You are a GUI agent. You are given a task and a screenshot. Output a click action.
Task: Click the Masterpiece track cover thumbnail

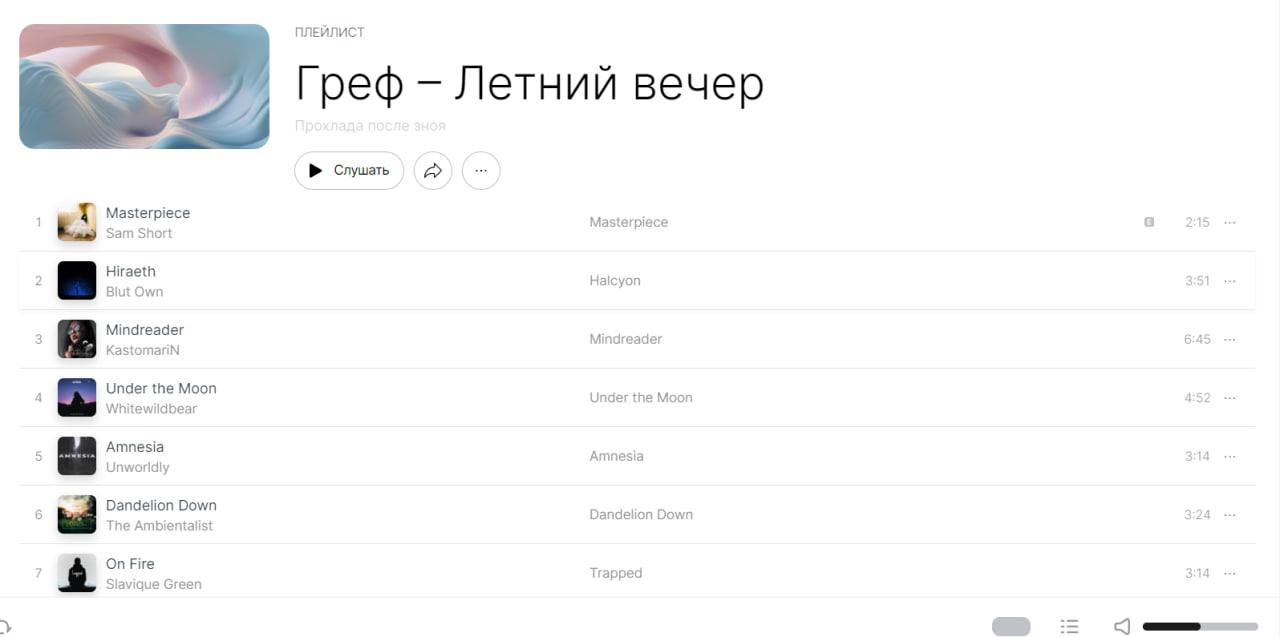[x=77, y=222]
